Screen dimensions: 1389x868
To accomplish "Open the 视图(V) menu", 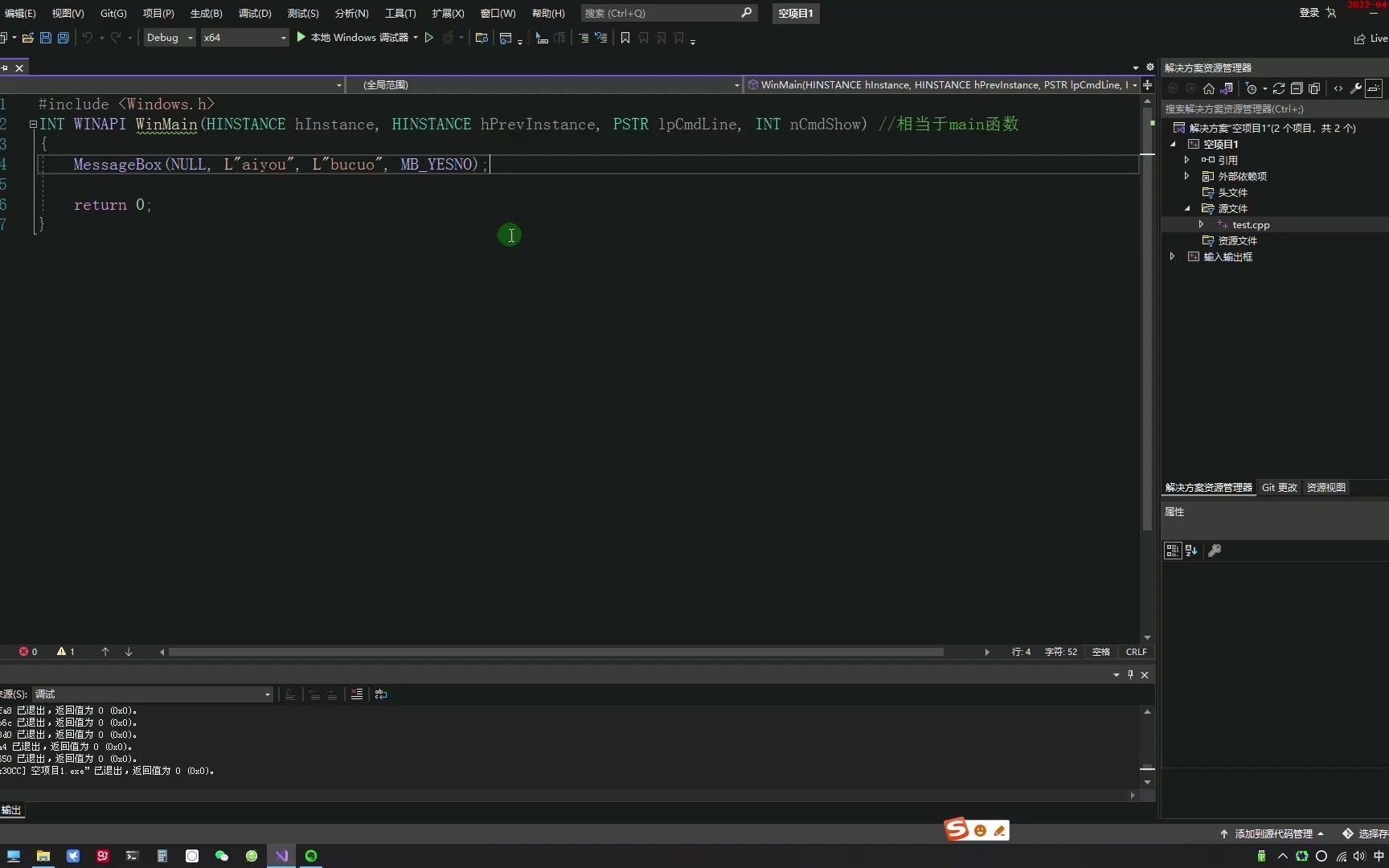I will pyautogui.click(x=68, y=13).
